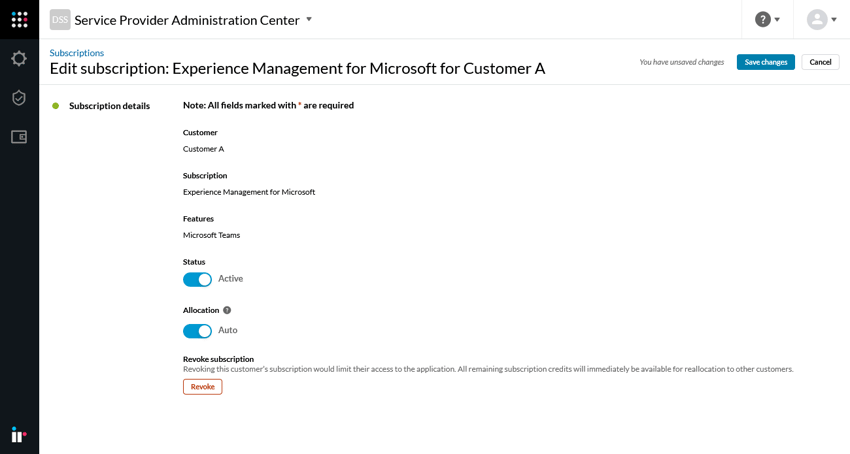Open the app launcher grid icon

[x=19, y=20]
